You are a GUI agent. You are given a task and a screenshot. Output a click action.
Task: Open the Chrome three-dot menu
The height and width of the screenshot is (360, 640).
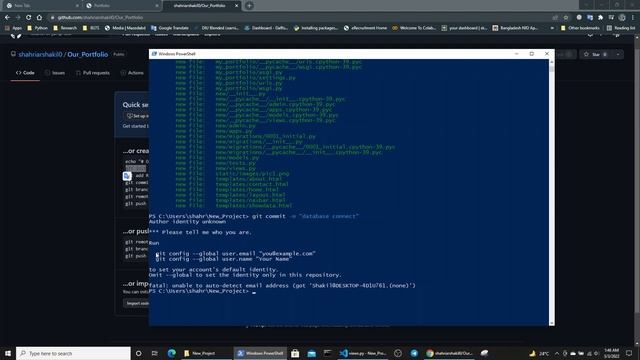coord(633,18)
